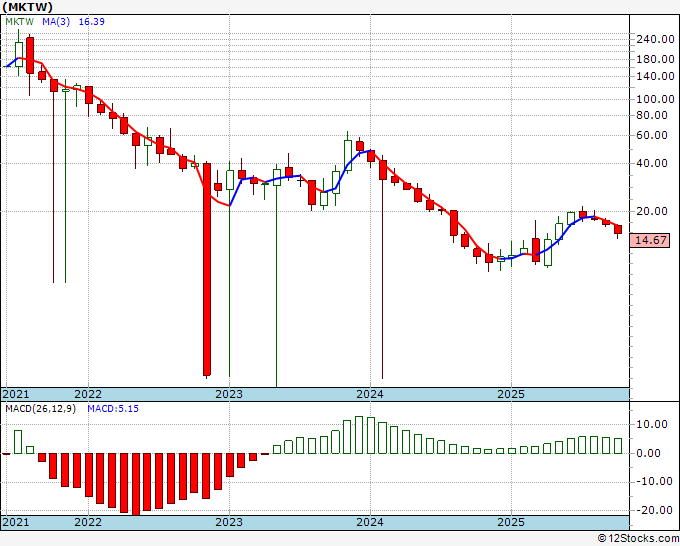Viewport: 680px width, 546px height.
Task: Click the MACD(26,12,9) label
Action: [x=40, y=409]
